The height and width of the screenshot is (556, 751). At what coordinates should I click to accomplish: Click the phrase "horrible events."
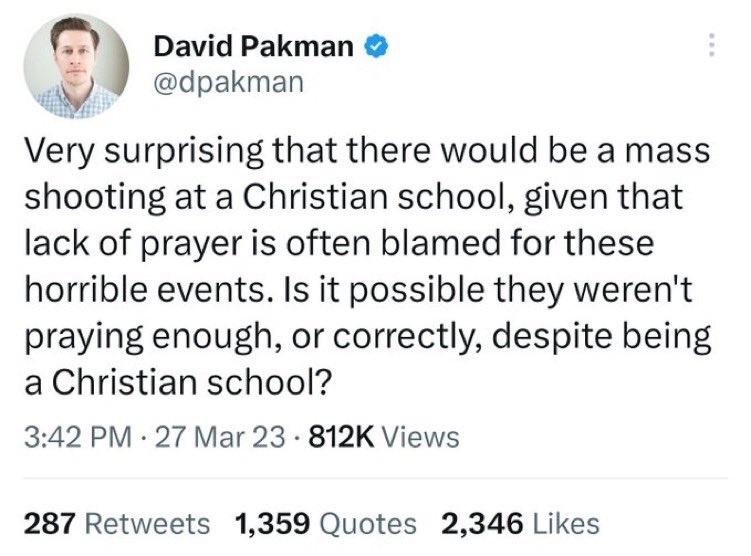145,290
